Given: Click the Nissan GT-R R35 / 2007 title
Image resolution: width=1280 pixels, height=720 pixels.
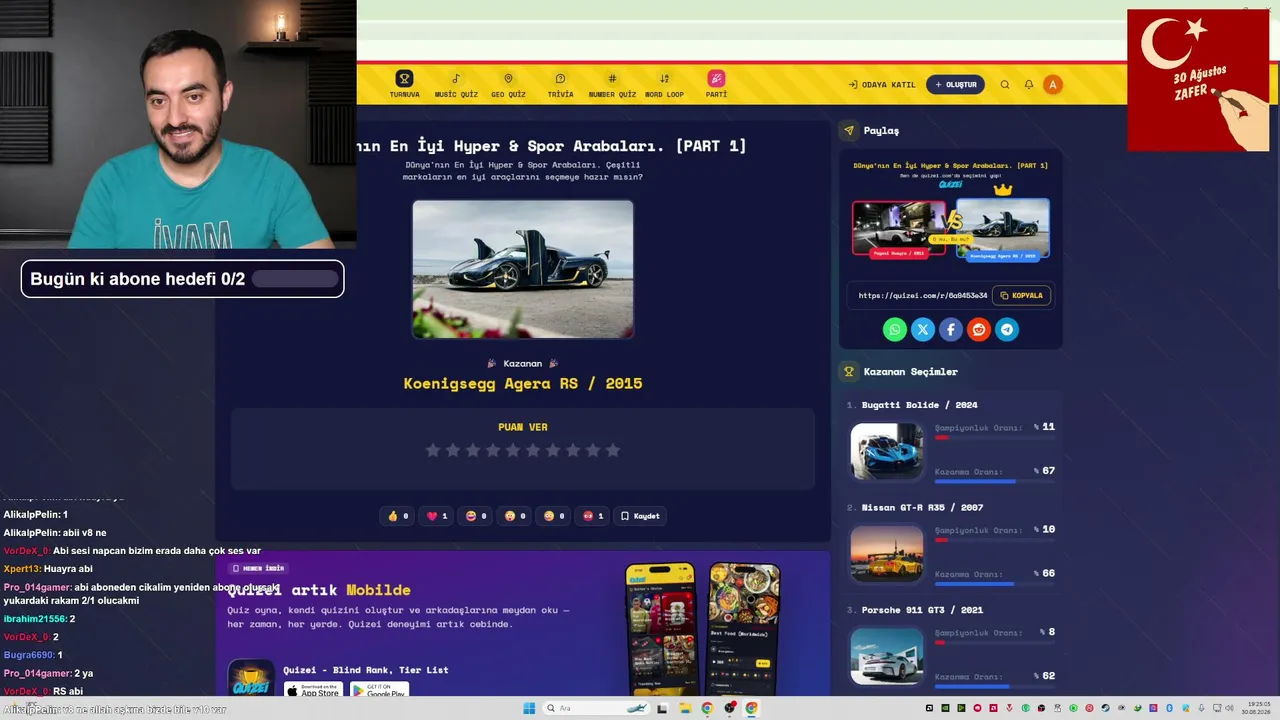Looking at the screenshot, I should click(922, 508).
